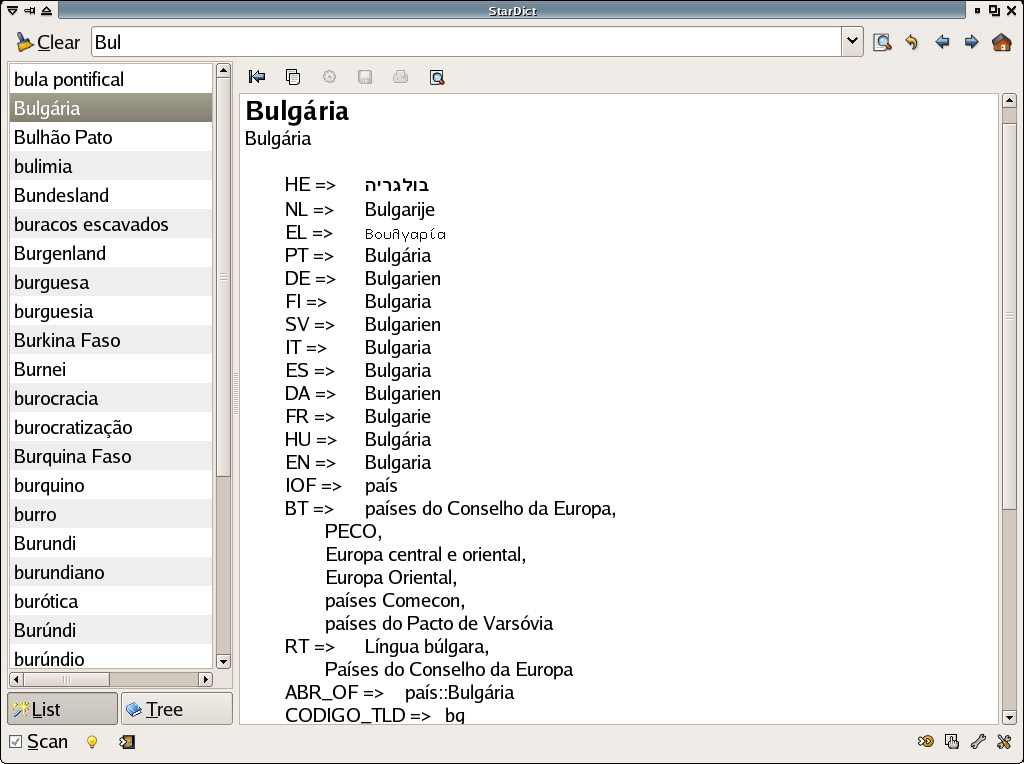Viewport: 1024px width, 764px height.
Task: Go to previous word with left arrow
Action: click(941, 42)
